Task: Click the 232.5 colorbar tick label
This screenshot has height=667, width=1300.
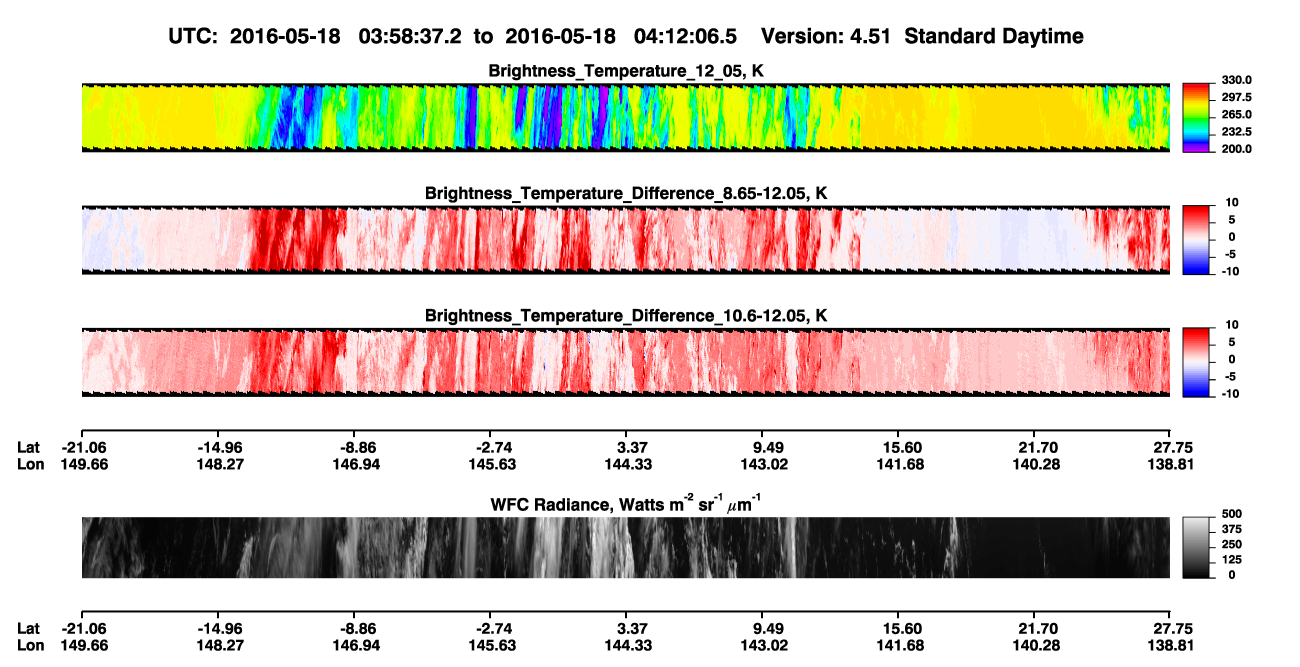Action: tap(1236, 132)
